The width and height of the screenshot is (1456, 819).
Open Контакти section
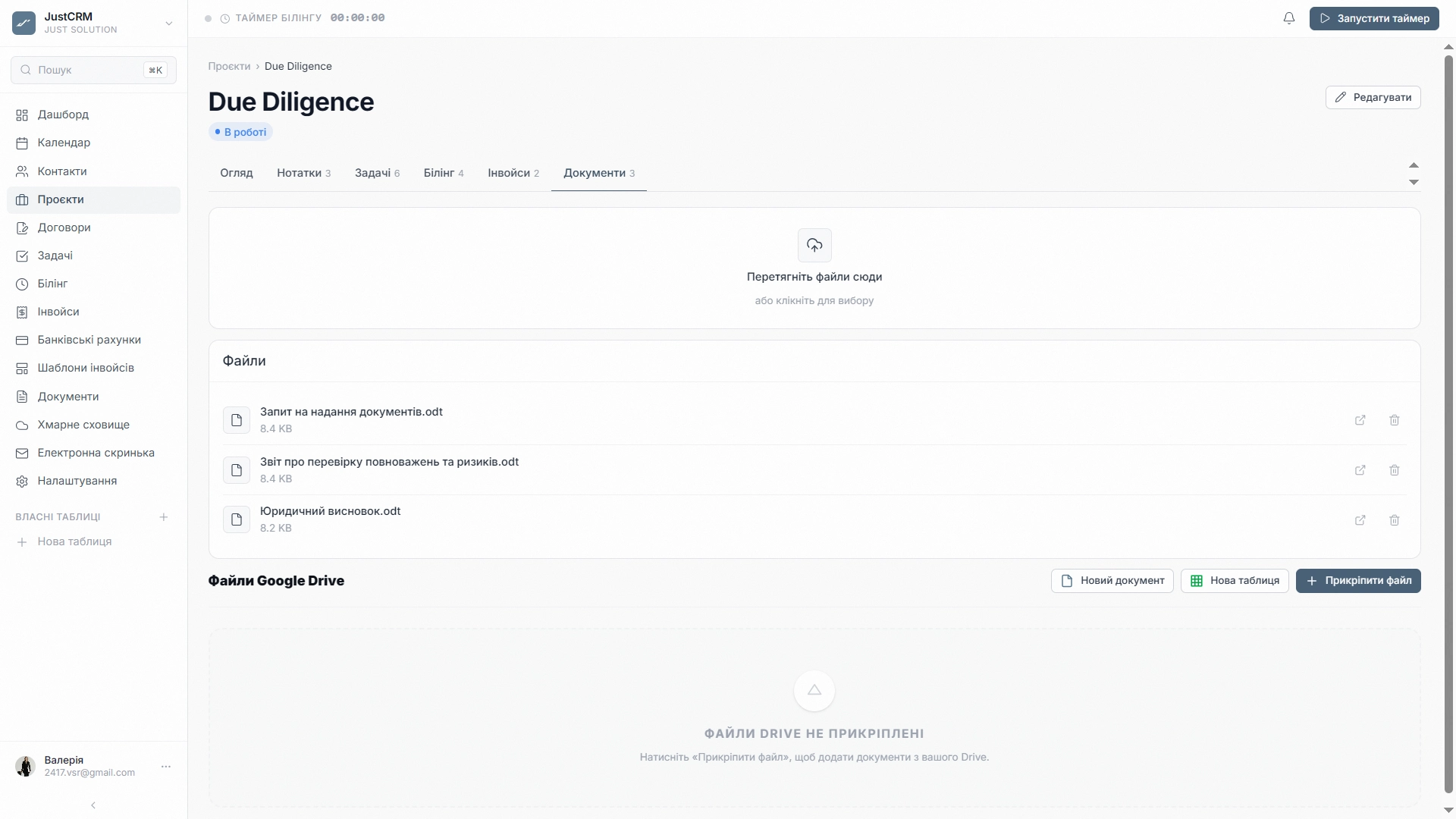coord(93,171)
